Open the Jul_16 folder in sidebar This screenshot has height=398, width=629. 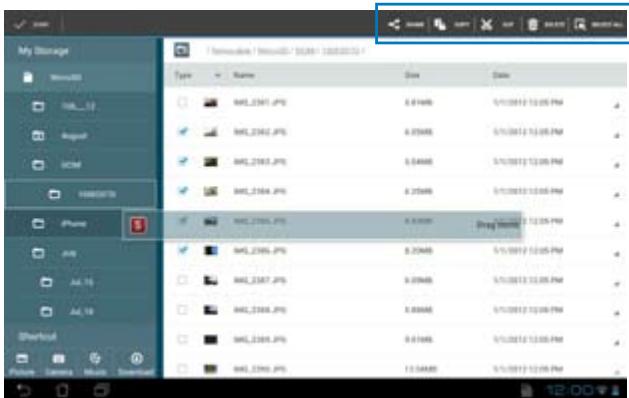point(80,312)
